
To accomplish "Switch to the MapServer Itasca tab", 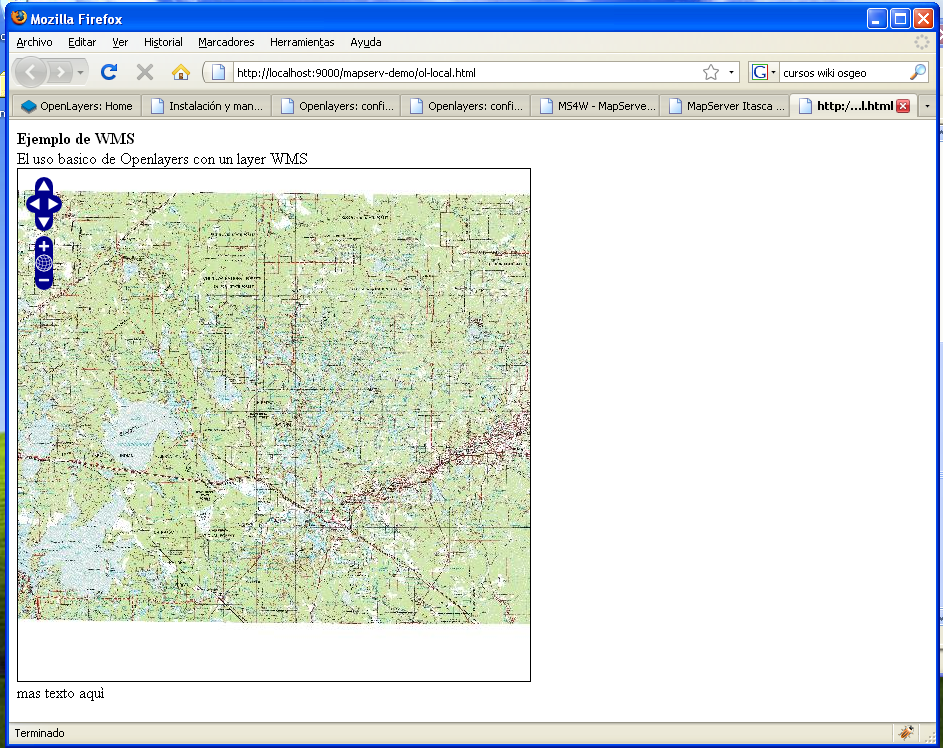I will click(727, 106).
